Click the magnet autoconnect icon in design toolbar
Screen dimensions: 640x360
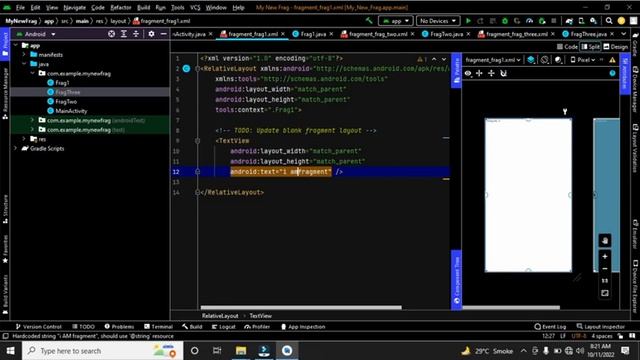point(504,73)
